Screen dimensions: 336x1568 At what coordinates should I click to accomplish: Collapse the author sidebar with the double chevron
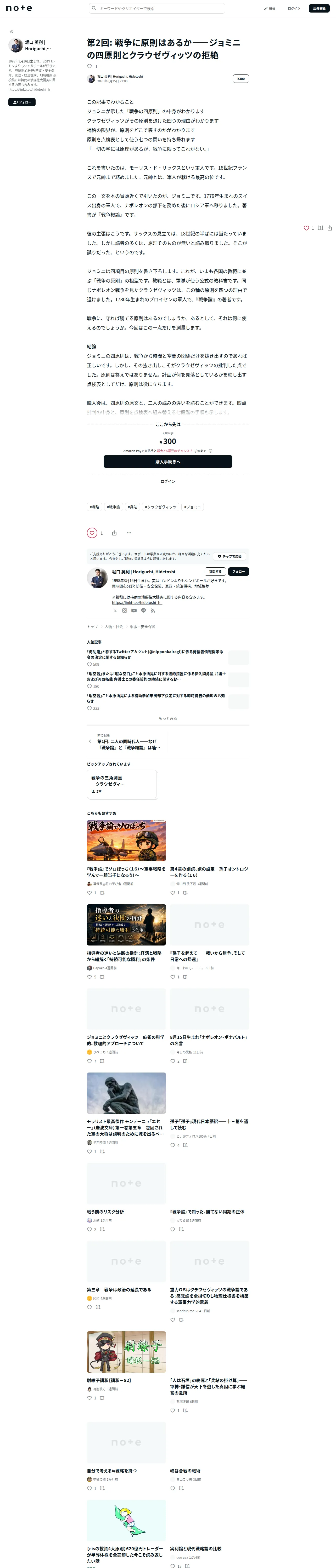(12, 32)
